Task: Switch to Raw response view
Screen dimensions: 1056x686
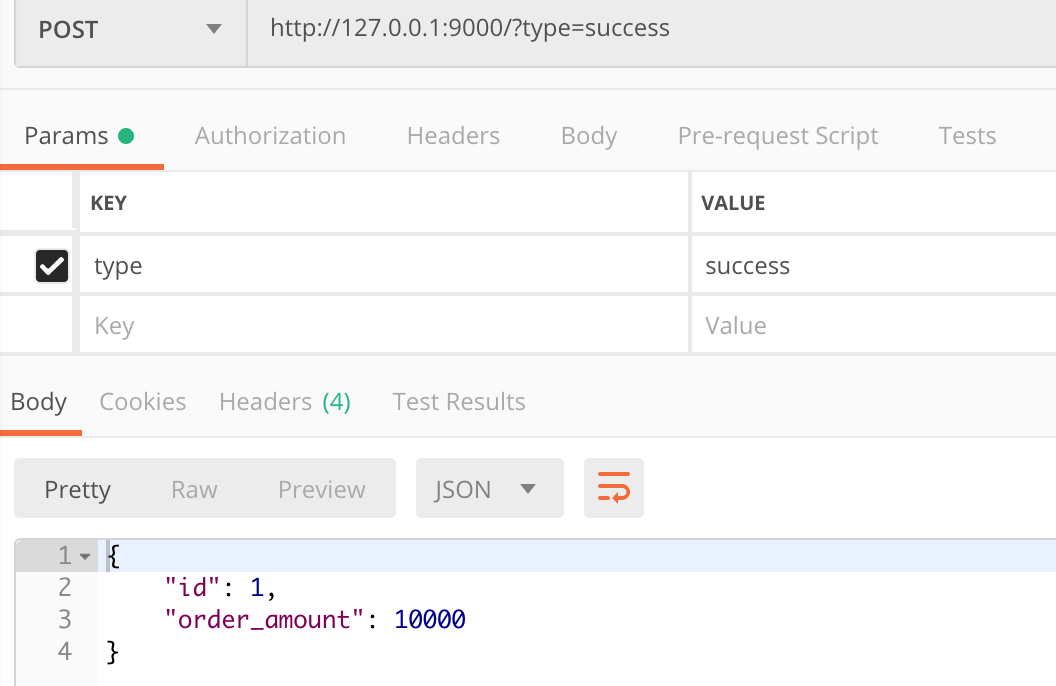Action: 194,489
